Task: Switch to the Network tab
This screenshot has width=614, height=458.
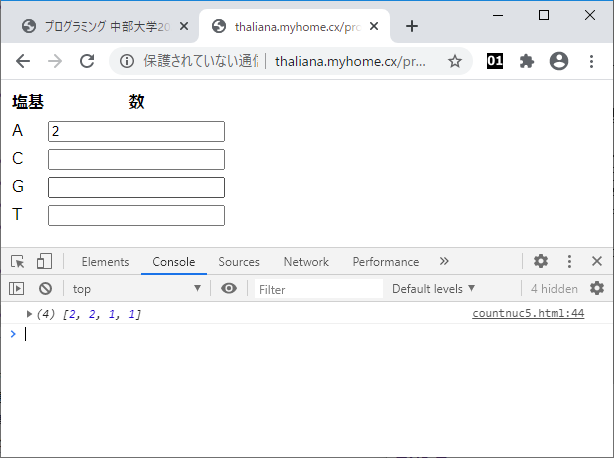Action: [x=306, y=262]
